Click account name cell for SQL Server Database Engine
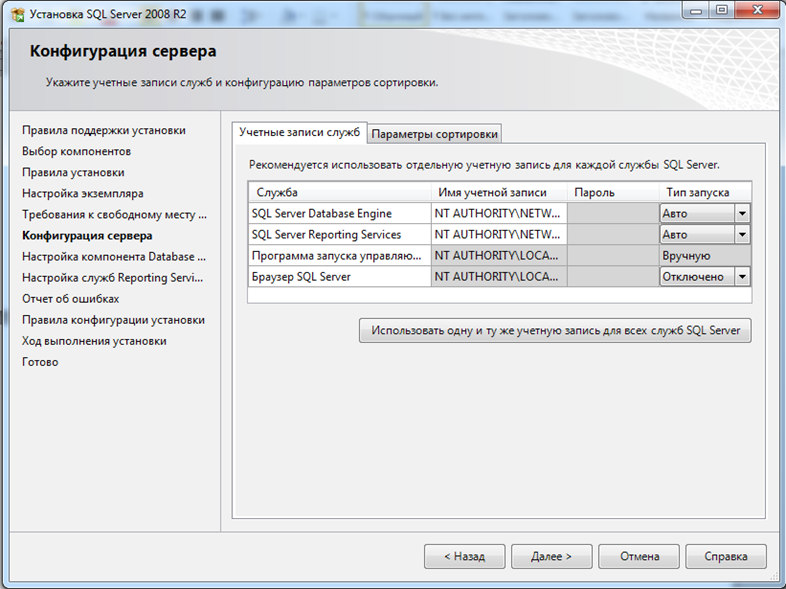Viewport: 786px width, 589px height. point(499,214)
